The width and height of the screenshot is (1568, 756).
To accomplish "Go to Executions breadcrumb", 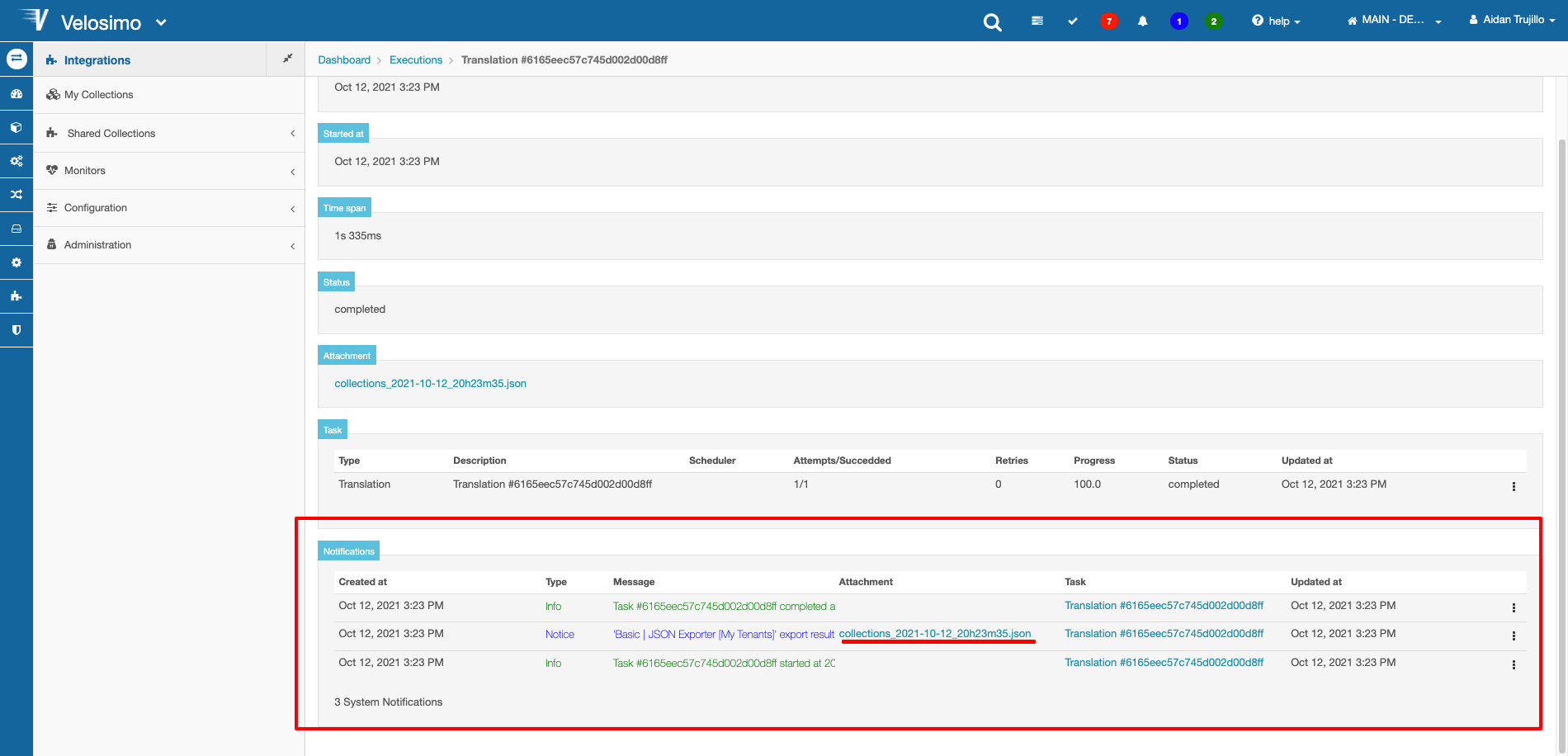I will click(x=416, y=59).
